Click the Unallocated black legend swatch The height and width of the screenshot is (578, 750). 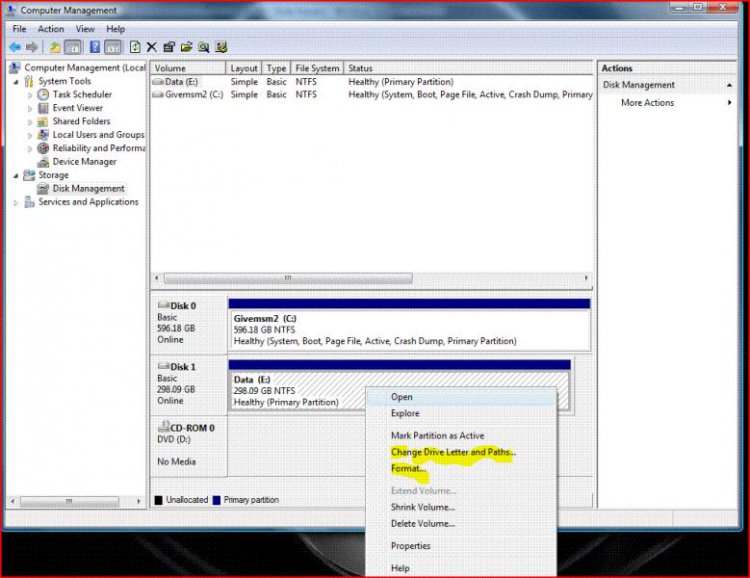click(x=158, y=500)
